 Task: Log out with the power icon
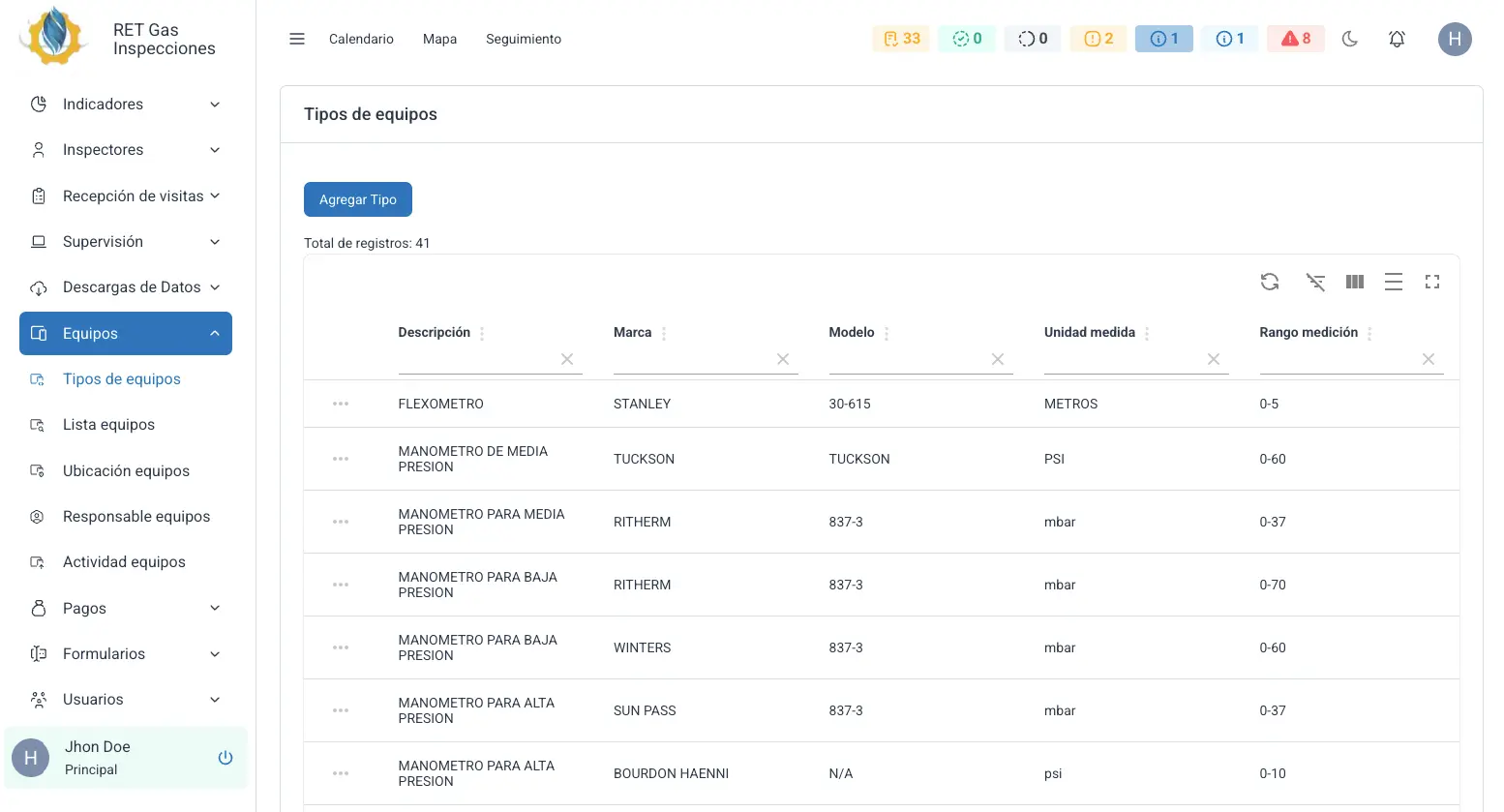click(x=226, y=758)
